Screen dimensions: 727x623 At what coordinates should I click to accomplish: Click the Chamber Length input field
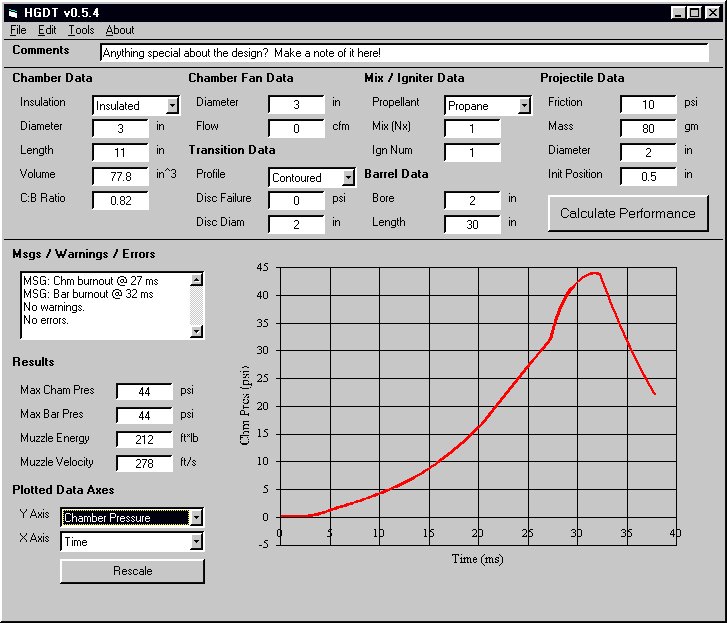(x=120, y=152)
